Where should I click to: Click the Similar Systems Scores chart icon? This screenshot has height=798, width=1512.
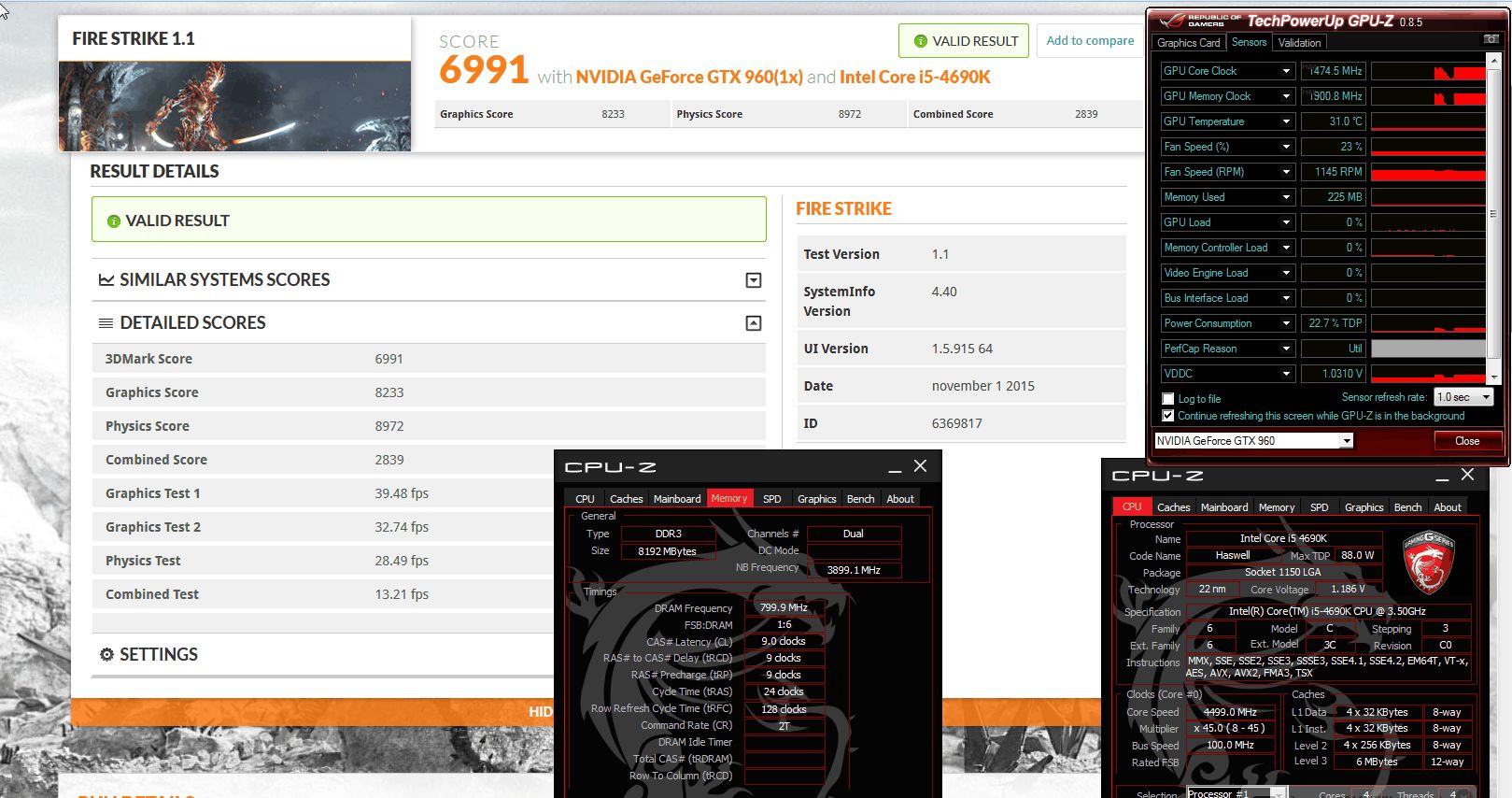[x=106, y=280]
